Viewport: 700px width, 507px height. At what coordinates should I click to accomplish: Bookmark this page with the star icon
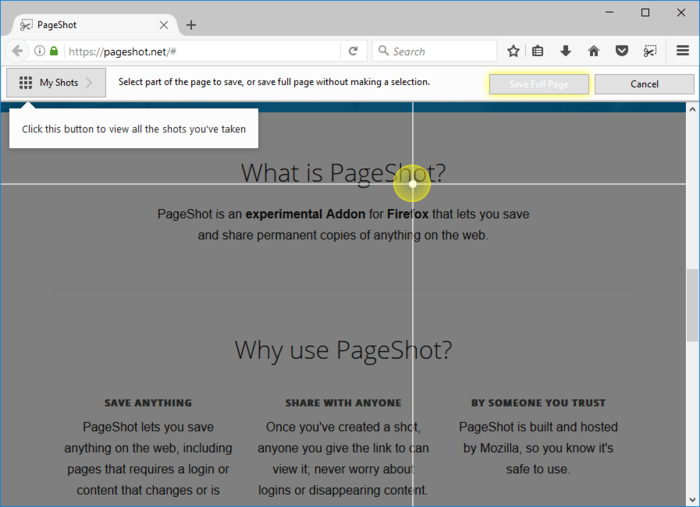click(x=513, y=51)
